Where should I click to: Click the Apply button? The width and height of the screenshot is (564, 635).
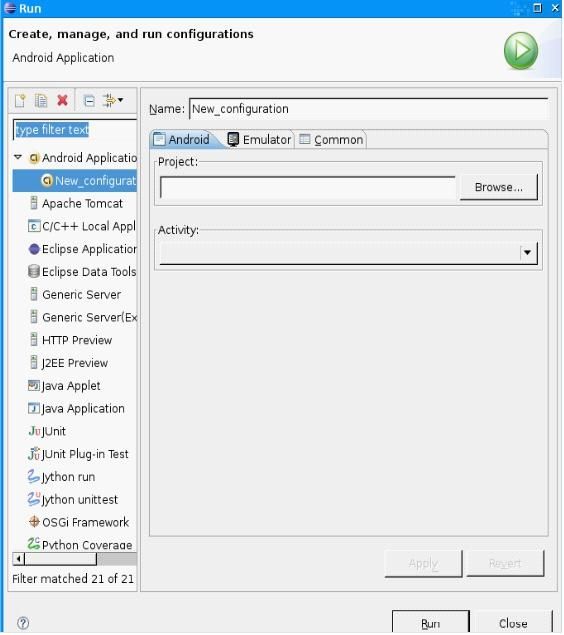423,563
